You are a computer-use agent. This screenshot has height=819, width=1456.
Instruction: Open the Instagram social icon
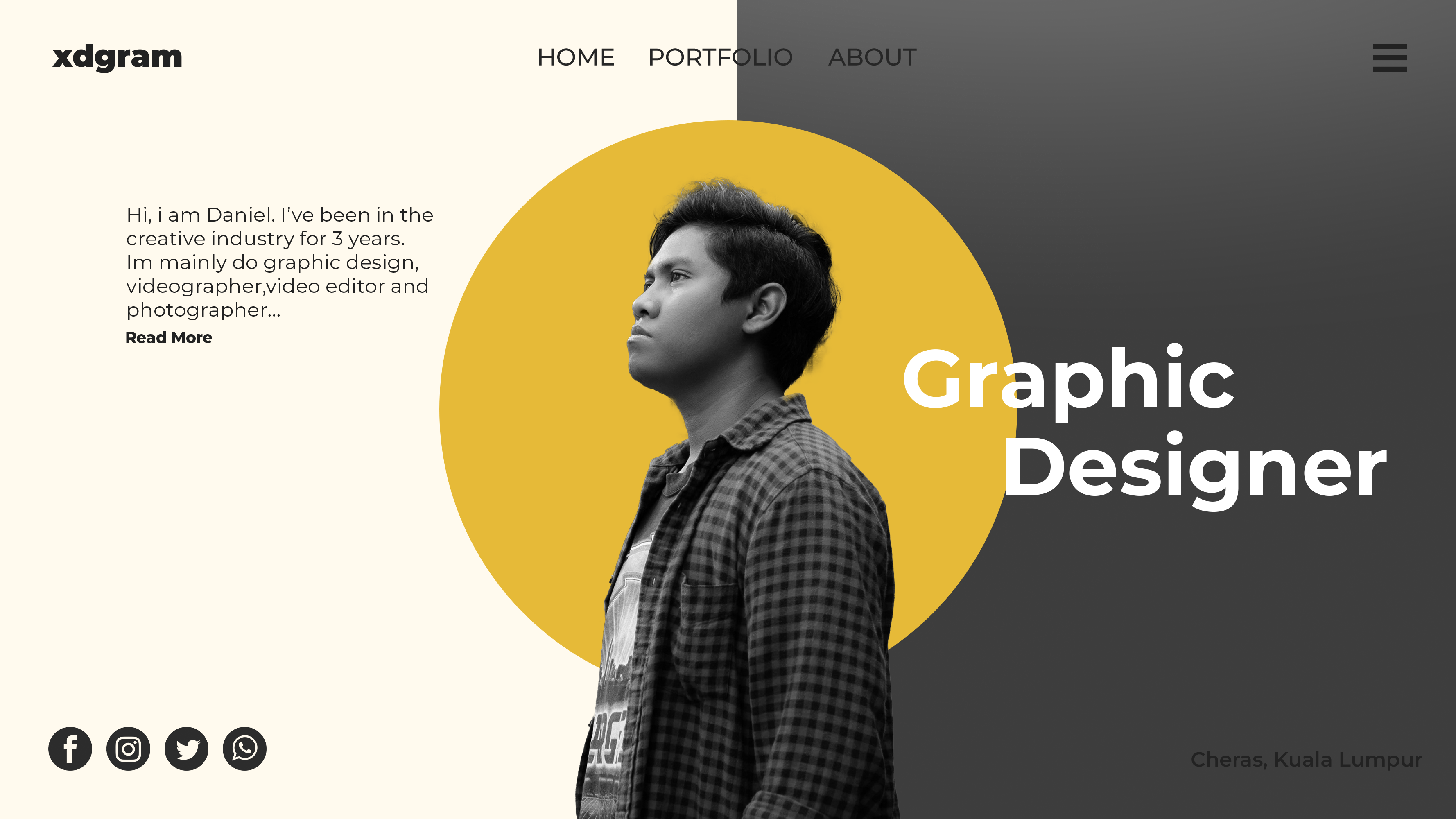(128, 748)
